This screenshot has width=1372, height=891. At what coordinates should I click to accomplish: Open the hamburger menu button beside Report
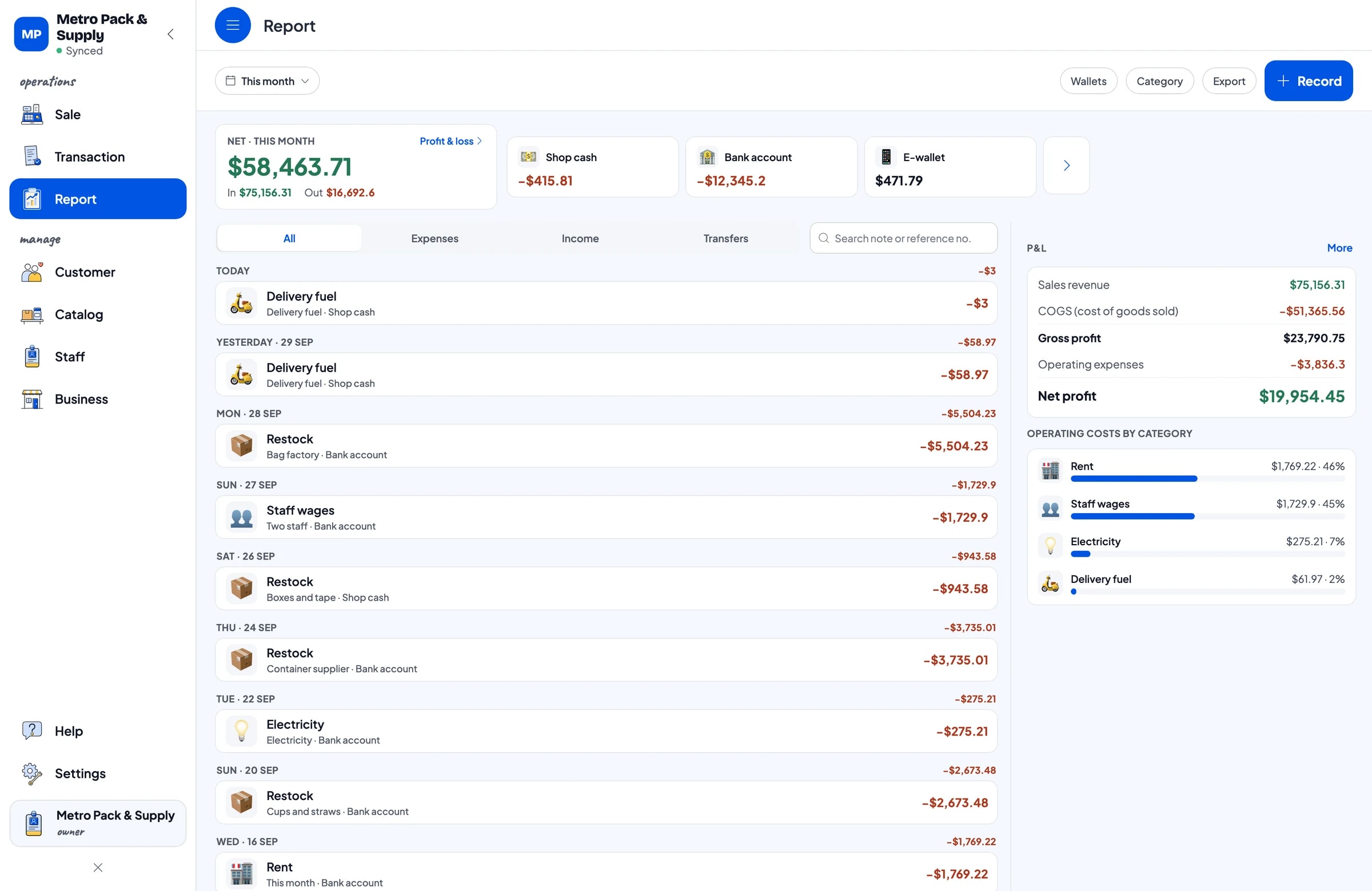(x=232, y=25)
